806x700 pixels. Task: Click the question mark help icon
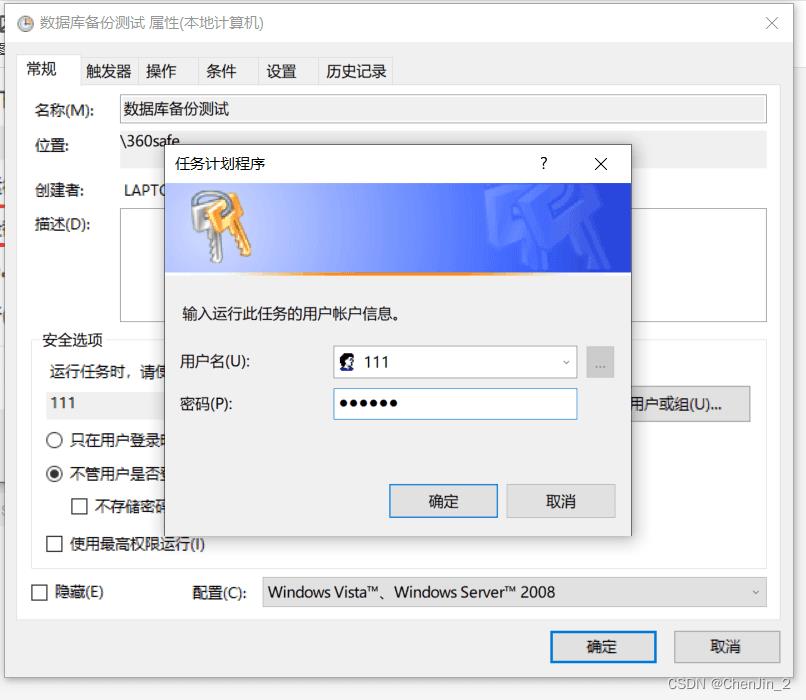[544, 163]
